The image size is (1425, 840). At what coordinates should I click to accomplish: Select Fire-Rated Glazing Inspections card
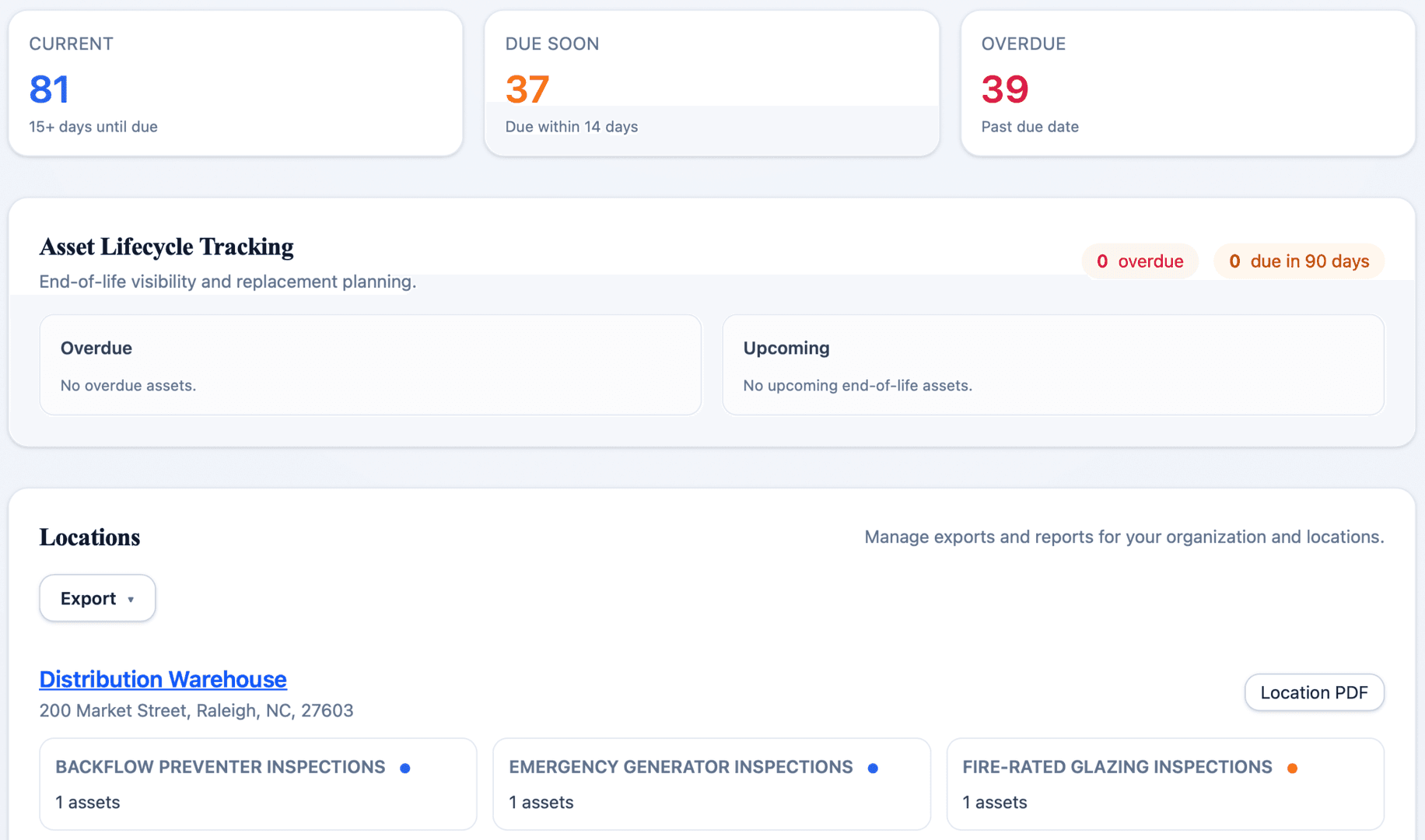[x=1165, y=784]
